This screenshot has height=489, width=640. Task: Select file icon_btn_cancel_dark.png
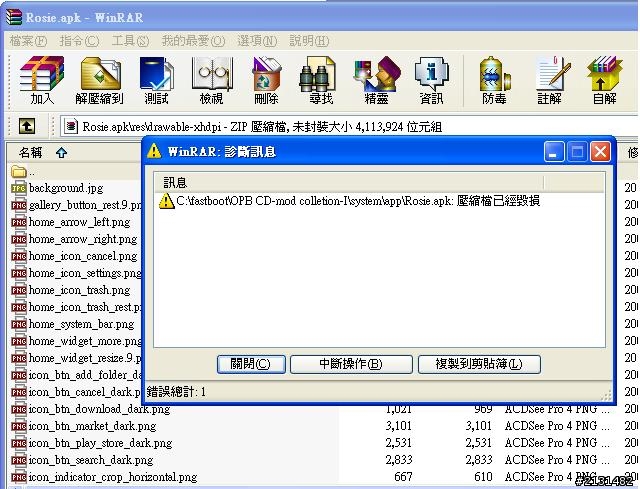pyautogui.click(x=85, y=392)
